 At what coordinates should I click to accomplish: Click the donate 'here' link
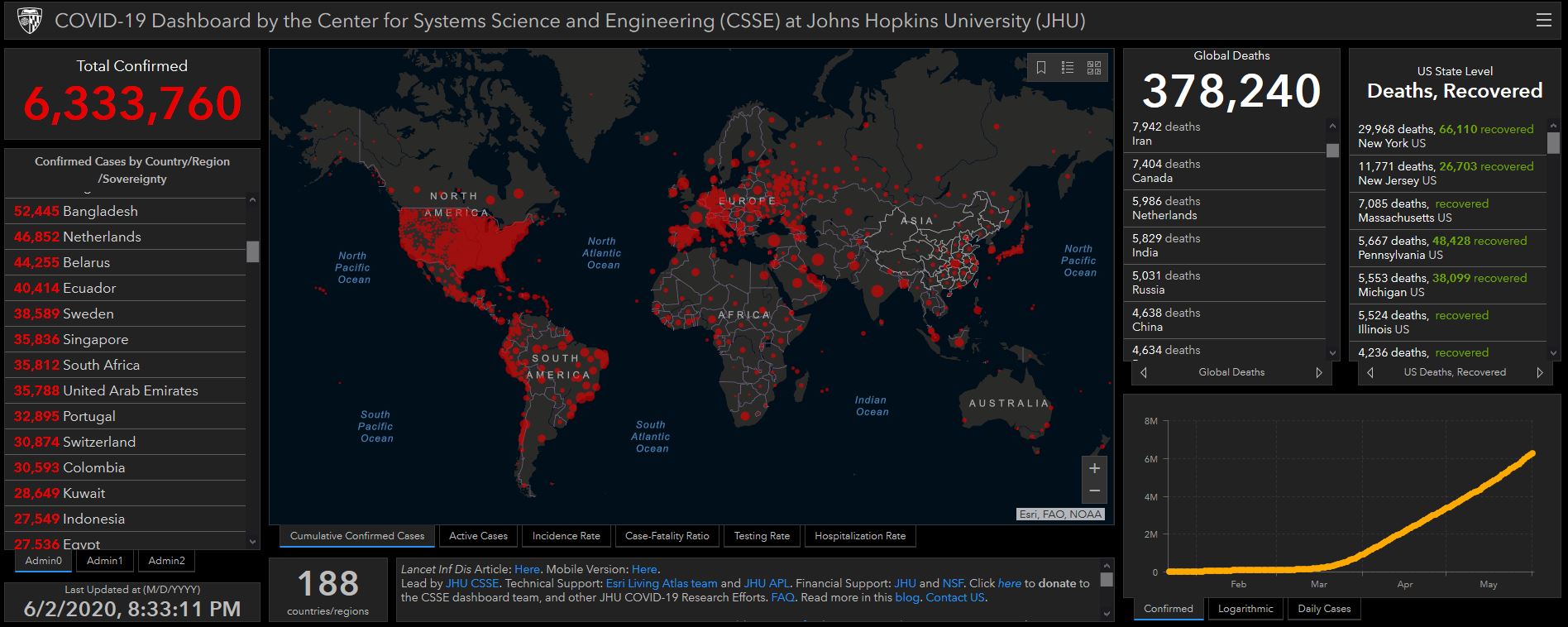[x=1010, y=583]
